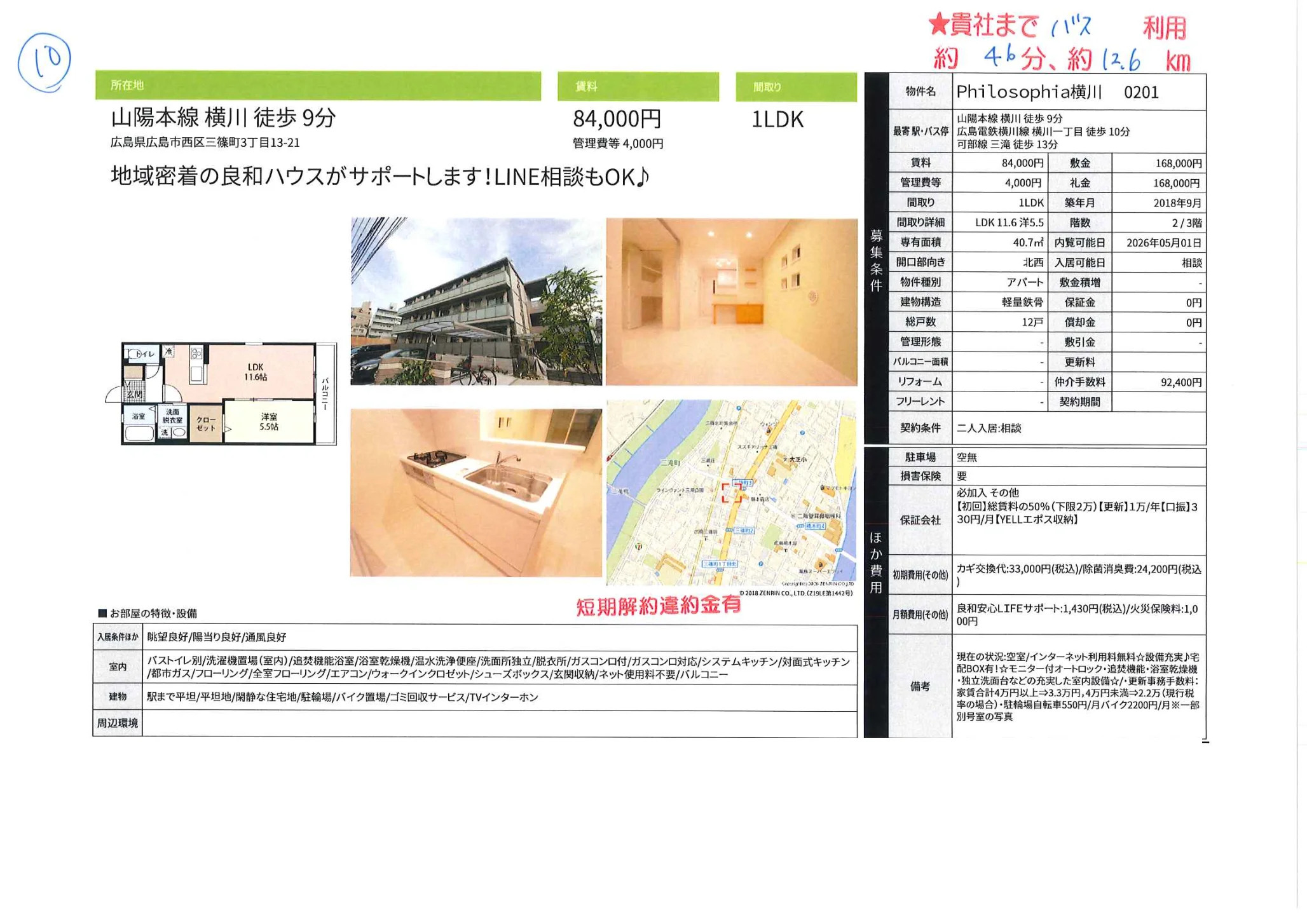This screenshot has height=924, width=1307.
Task: Click the toilet symbol in the floor plan
Action: pos(135,353)
